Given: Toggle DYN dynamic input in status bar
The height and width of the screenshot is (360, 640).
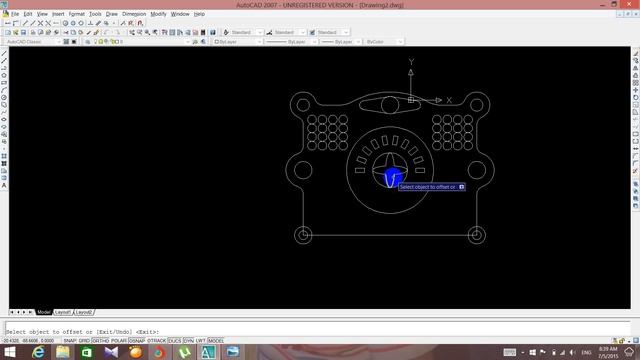Looking at the screenshot, I should point(189,340).
